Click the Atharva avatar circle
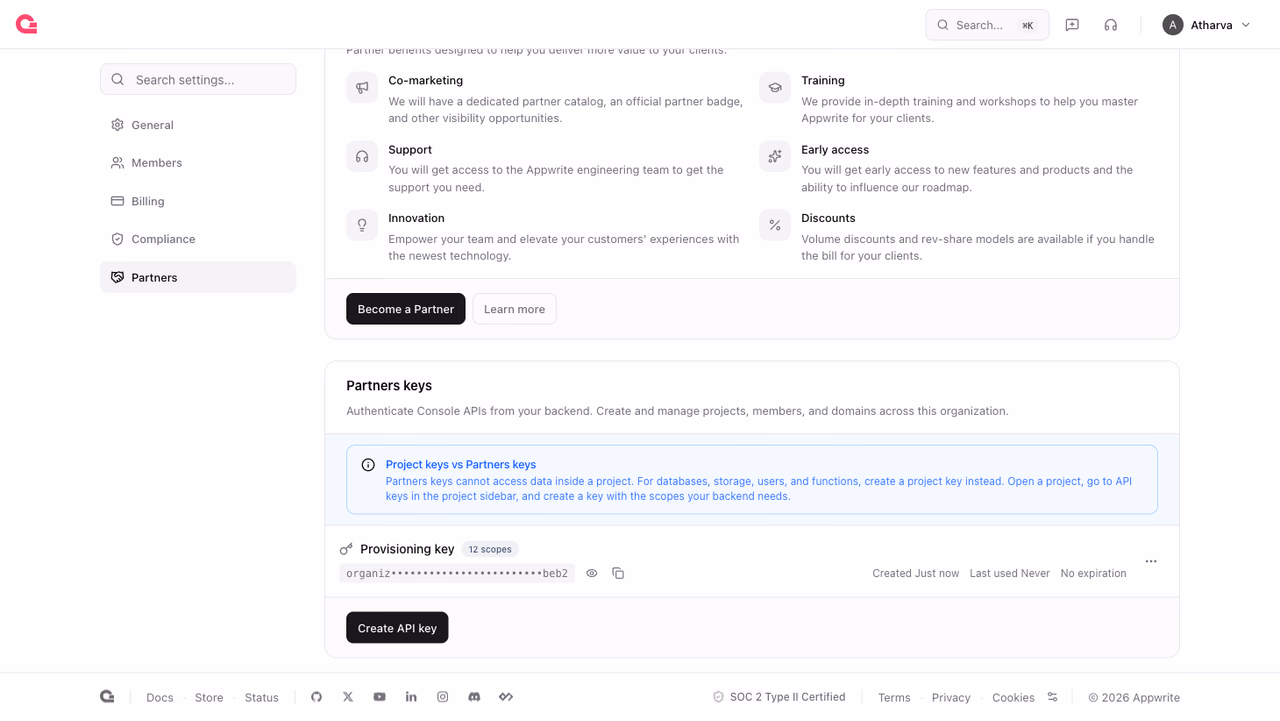 point(1173,25)
